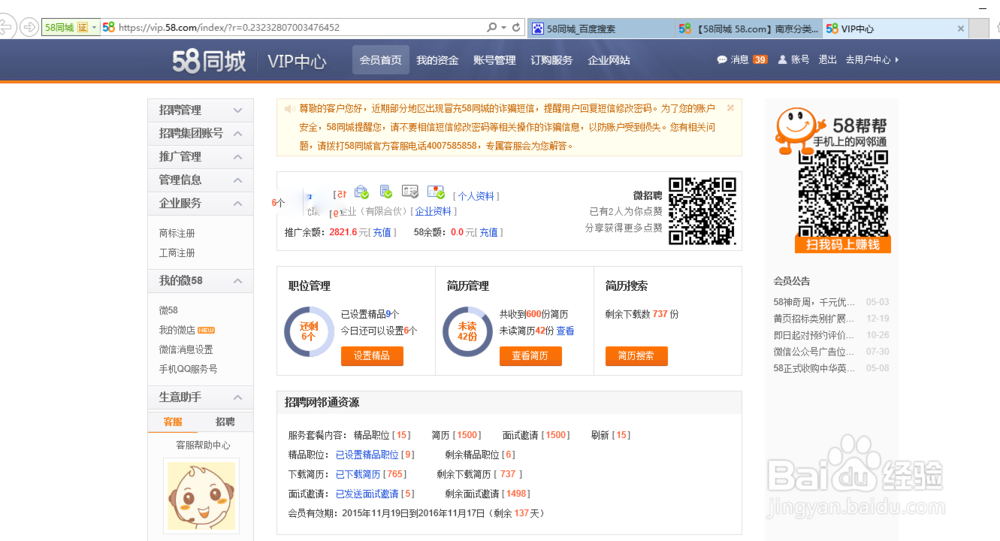1000x541 pixels.
Task: Switch to 58同城_百度搜索 browser tab
Action: click(601, 29)
